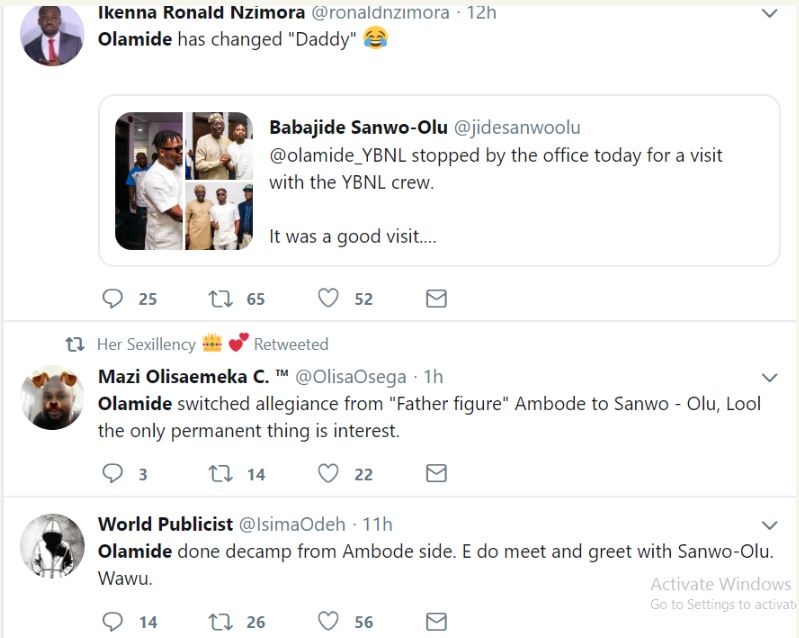Retweet World Publicist's decamp tweet
The width and height of the screenshot is (799, 638).
tap(219, 621)
